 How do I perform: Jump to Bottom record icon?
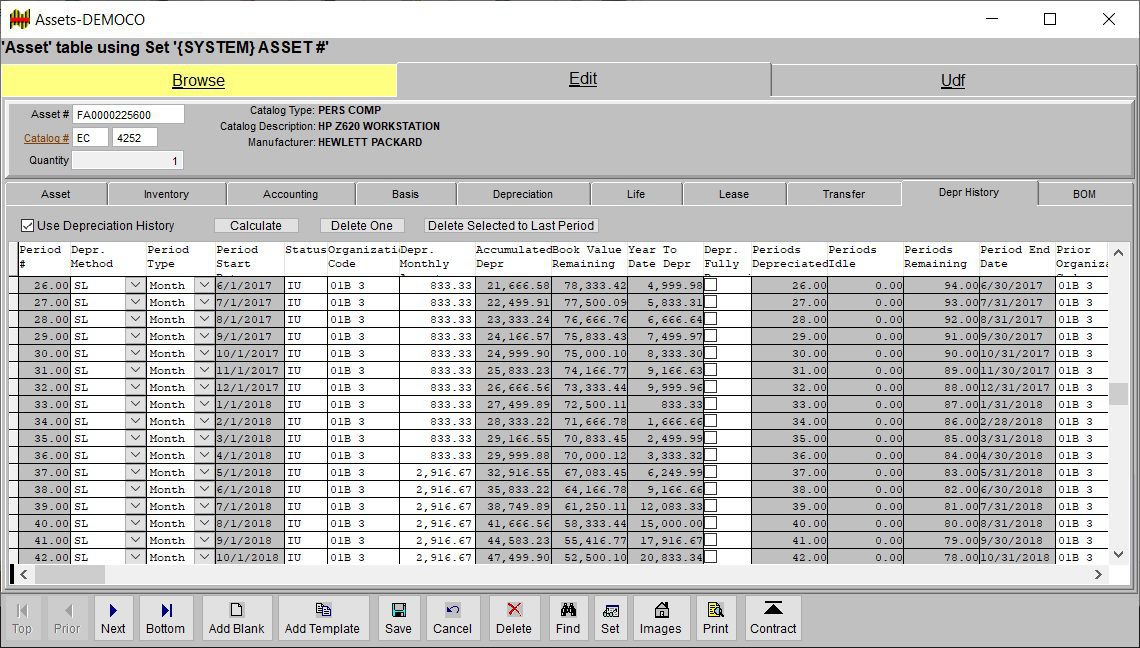pos(165,610)
